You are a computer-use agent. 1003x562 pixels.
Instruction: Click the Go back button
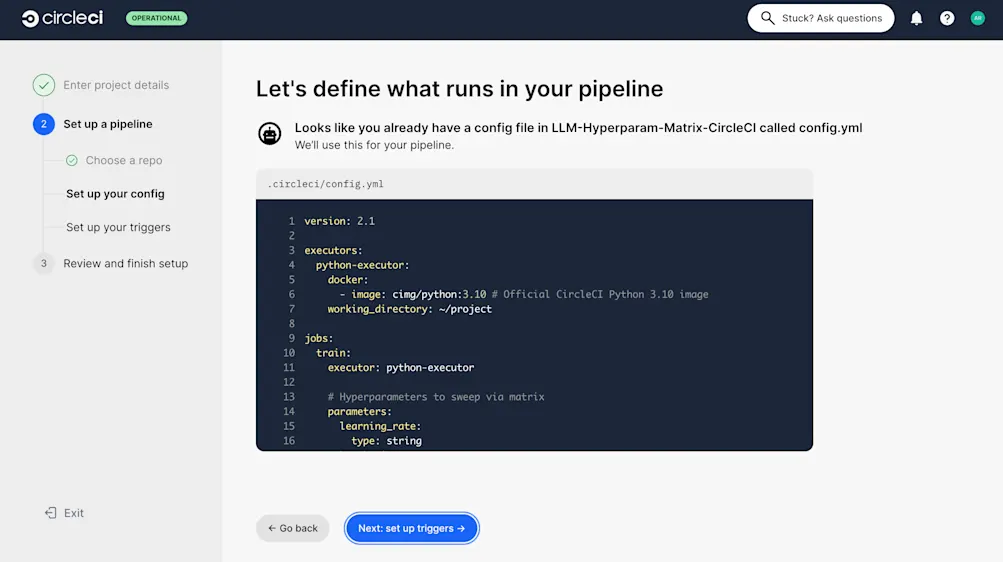coord(292,528)
